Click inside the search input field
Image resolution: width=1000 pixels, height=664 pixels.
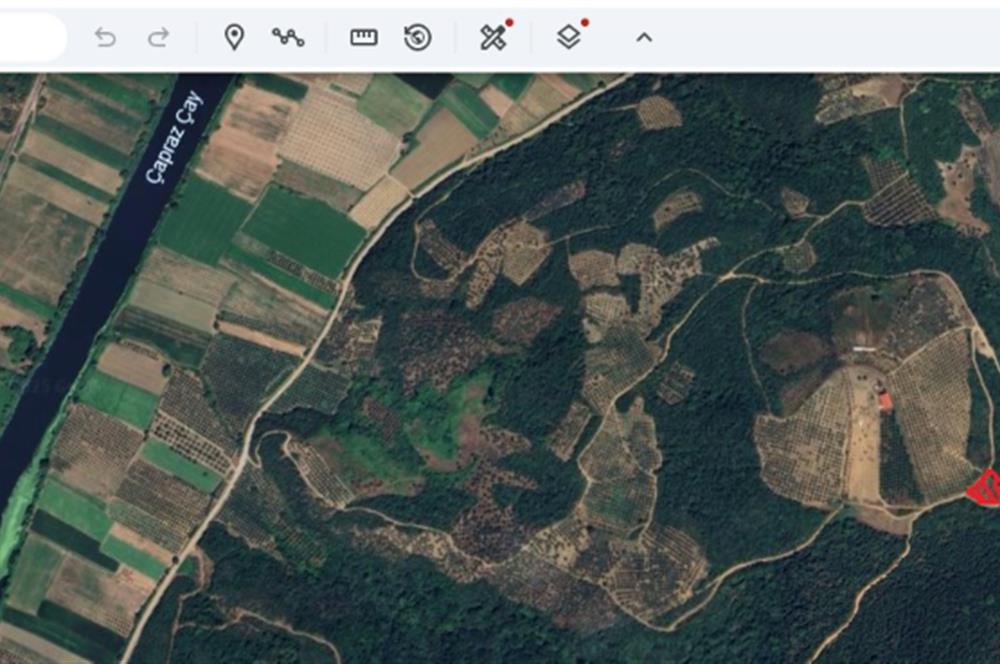[30, 38]
